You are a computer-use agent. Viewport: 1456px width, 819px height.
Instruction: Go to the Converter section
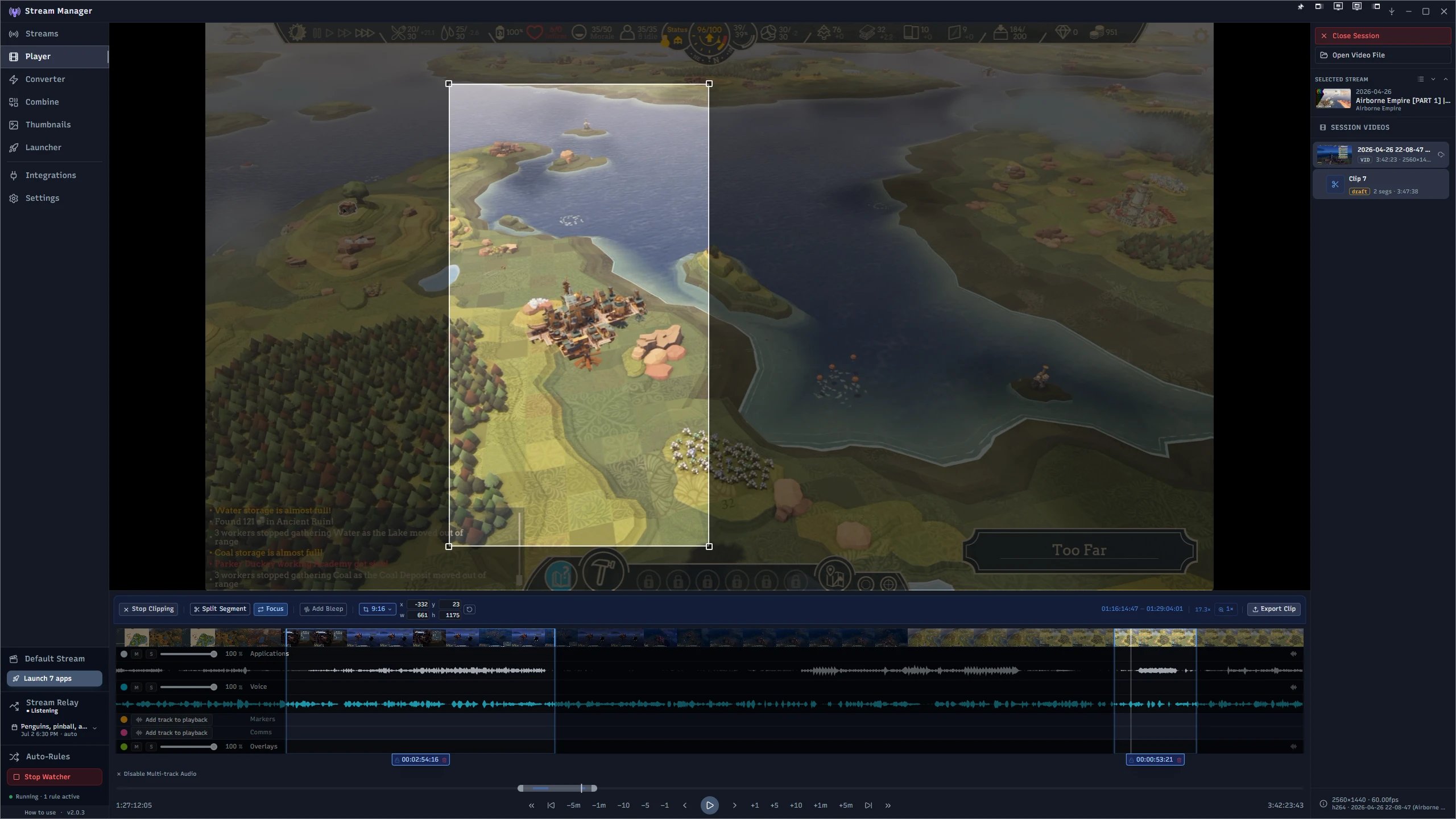tap(54, 79)
